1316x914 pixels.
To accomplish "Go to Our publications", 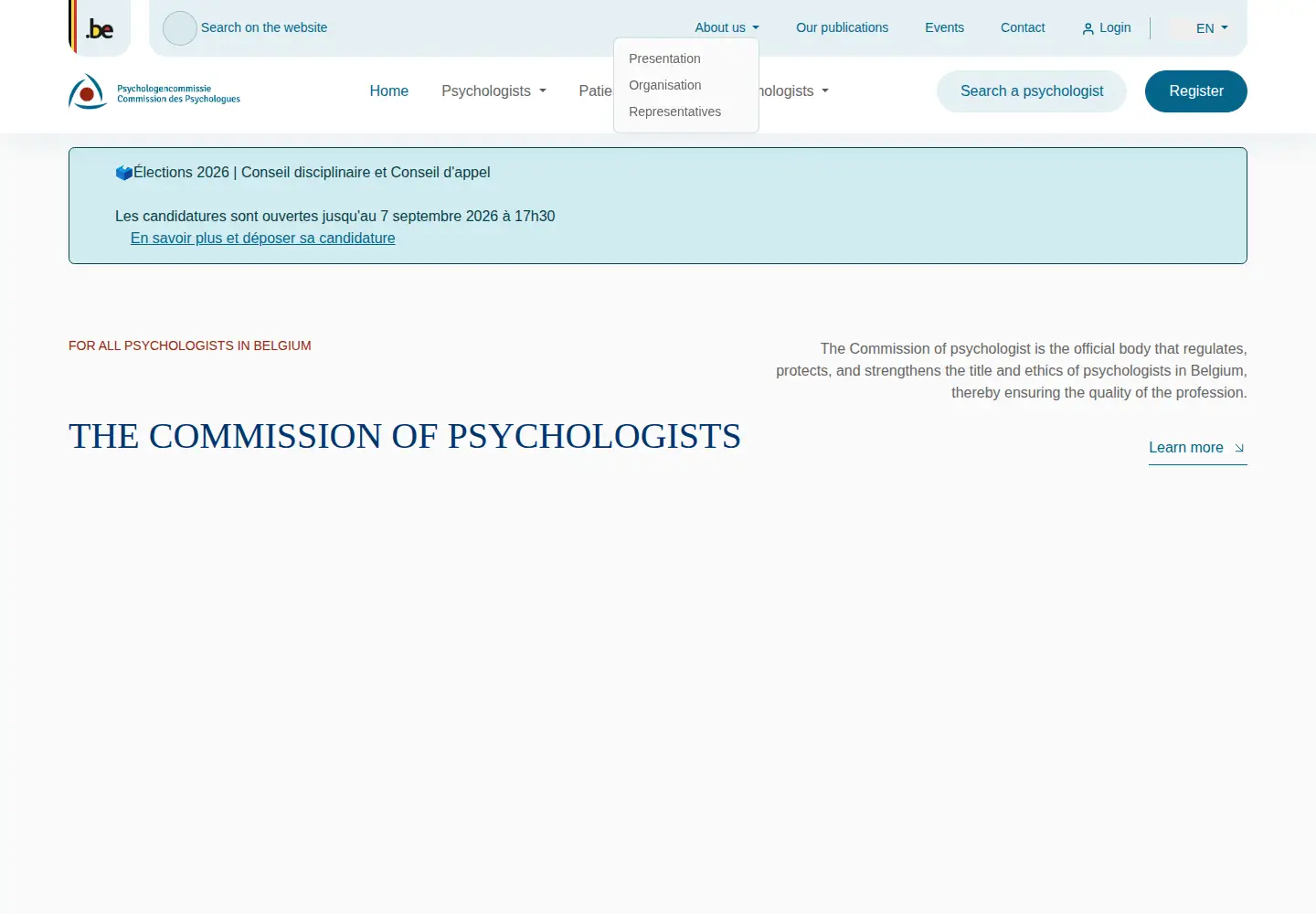I will [842, 27].
